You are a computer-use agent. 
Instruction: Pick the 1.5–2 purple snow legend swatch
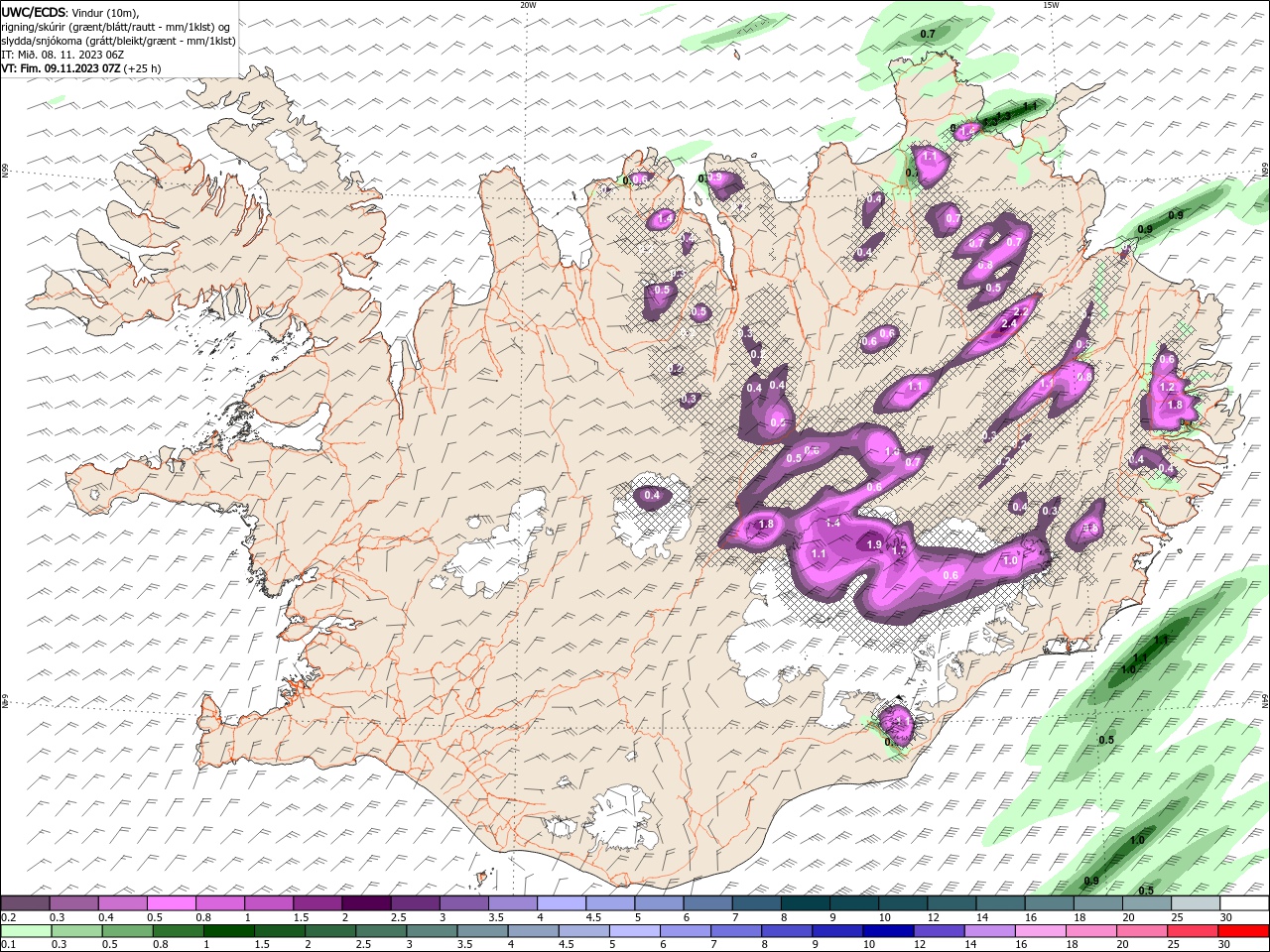(x=317, y=903)
